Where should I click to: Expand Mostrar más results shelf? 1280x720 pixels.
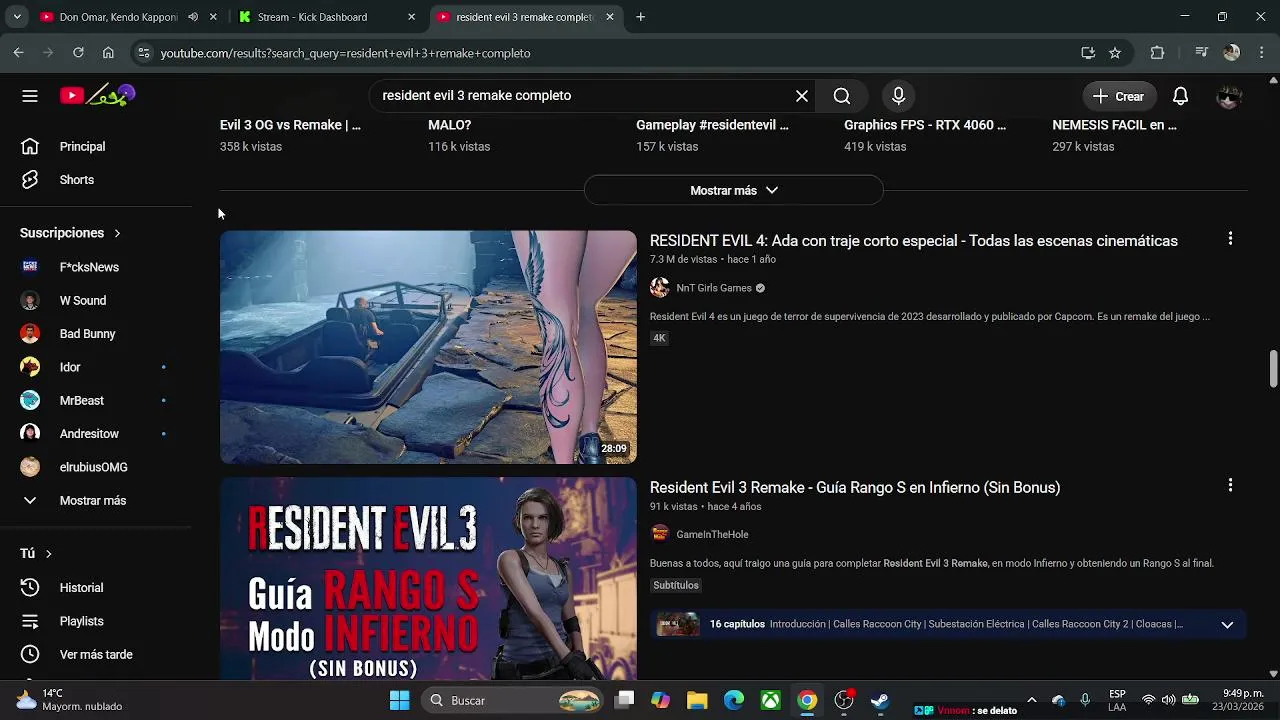733,190
